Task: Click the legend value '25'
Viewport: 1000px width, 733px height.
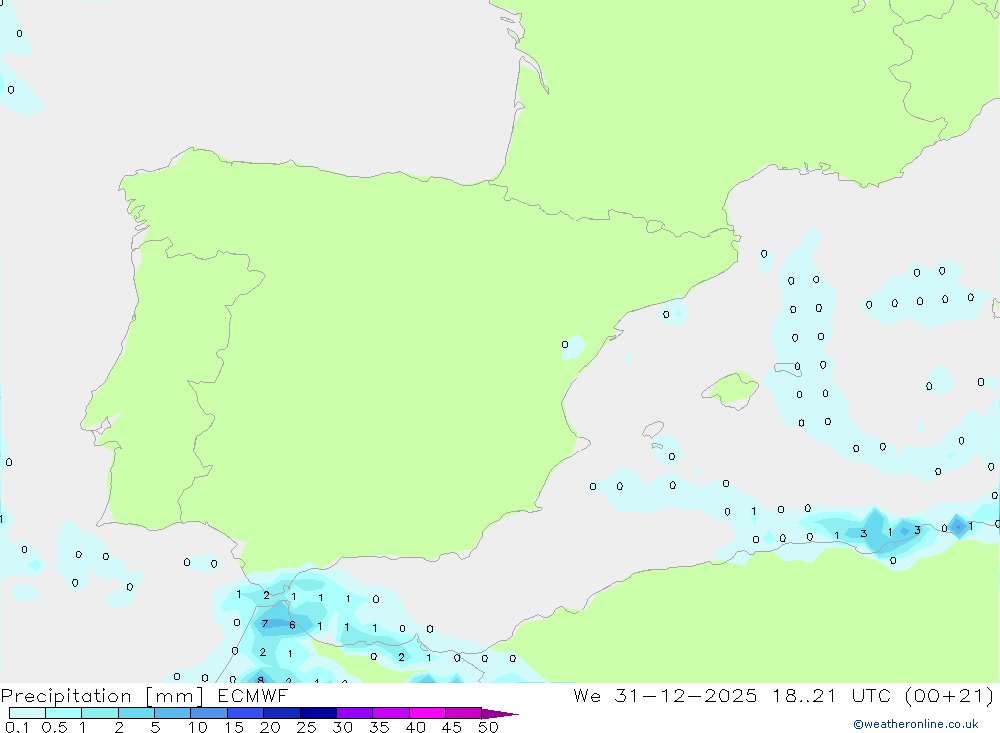Action: pyautogui.click(x=306, y=727)
